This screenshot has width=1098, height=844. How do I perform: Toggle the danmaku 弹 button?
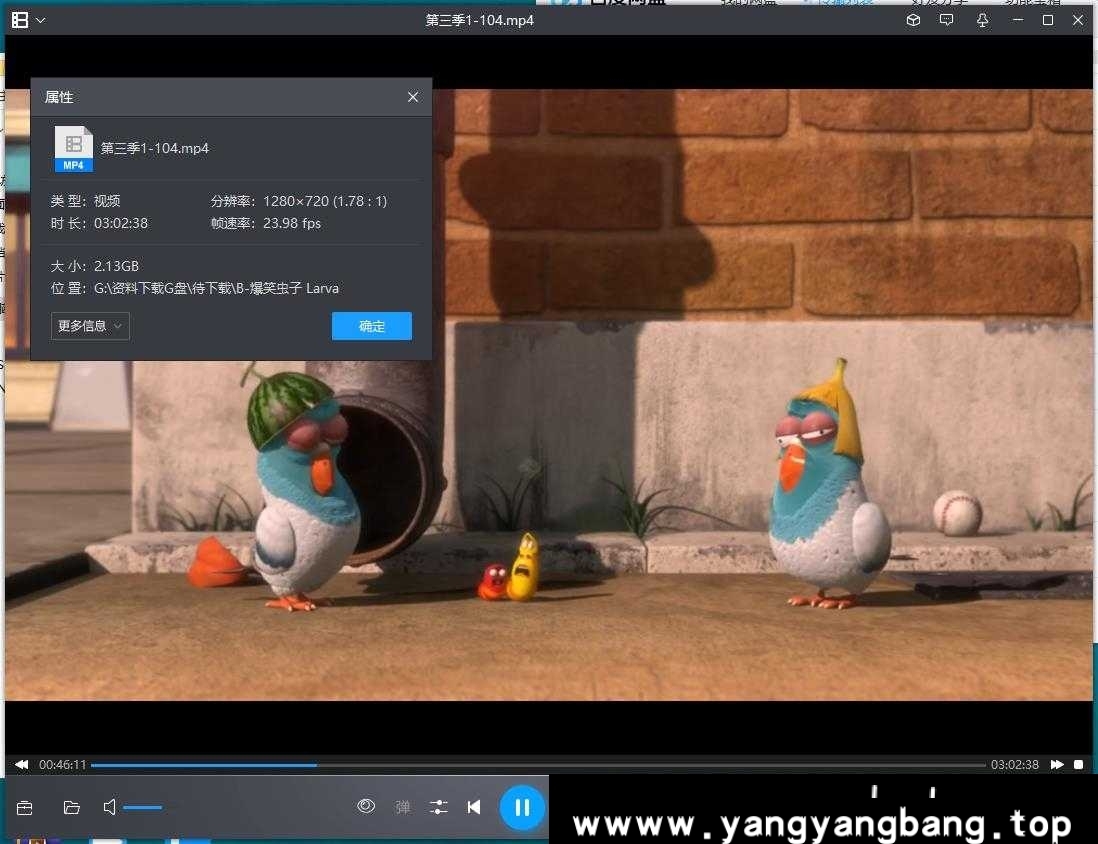(403, 807)
